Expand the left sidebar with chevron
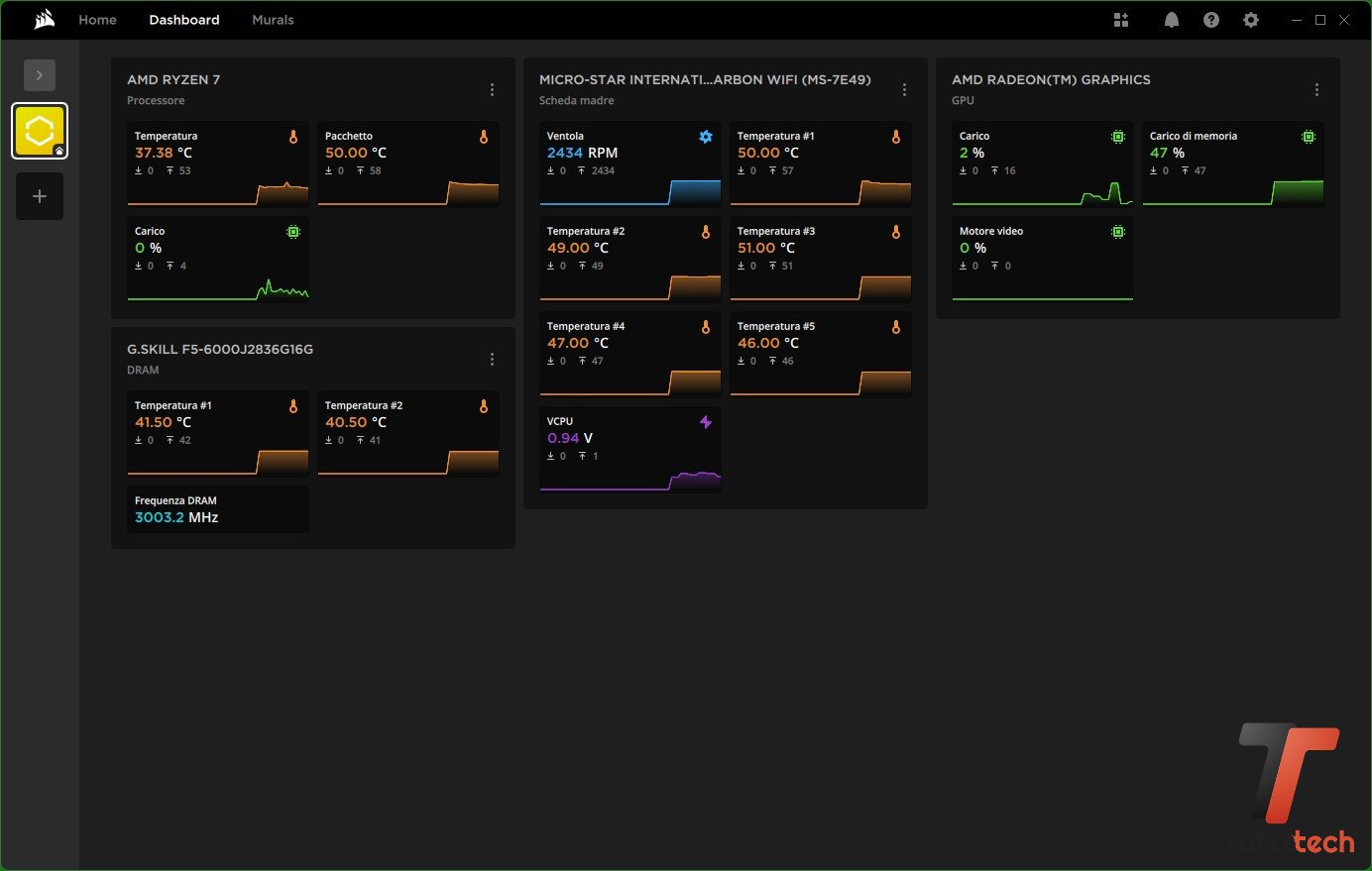 (x=40, y=75)
